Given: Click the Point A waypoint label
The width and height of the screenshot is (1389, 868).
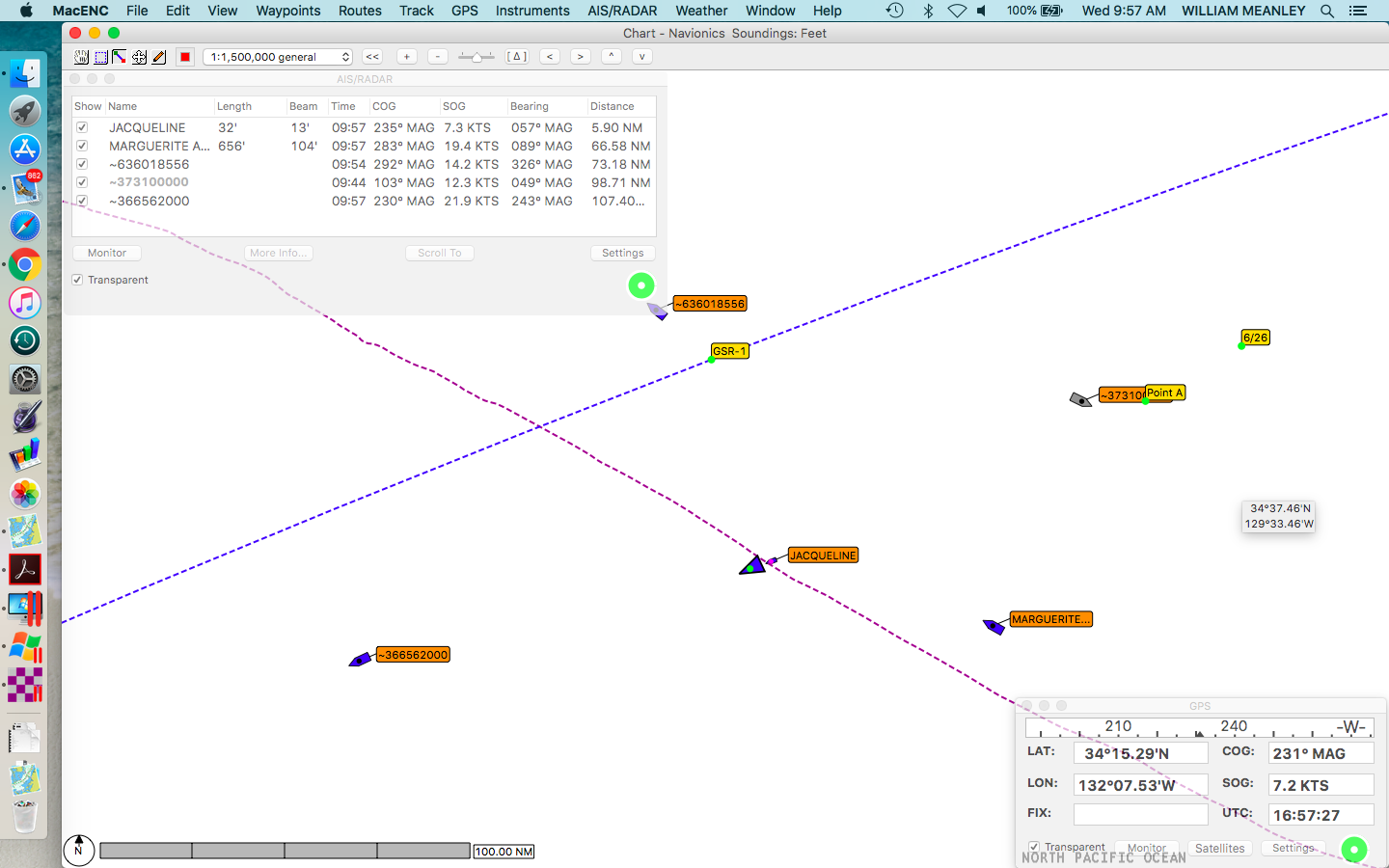Looking at the screenshot, I should (x=1165, y=393).
